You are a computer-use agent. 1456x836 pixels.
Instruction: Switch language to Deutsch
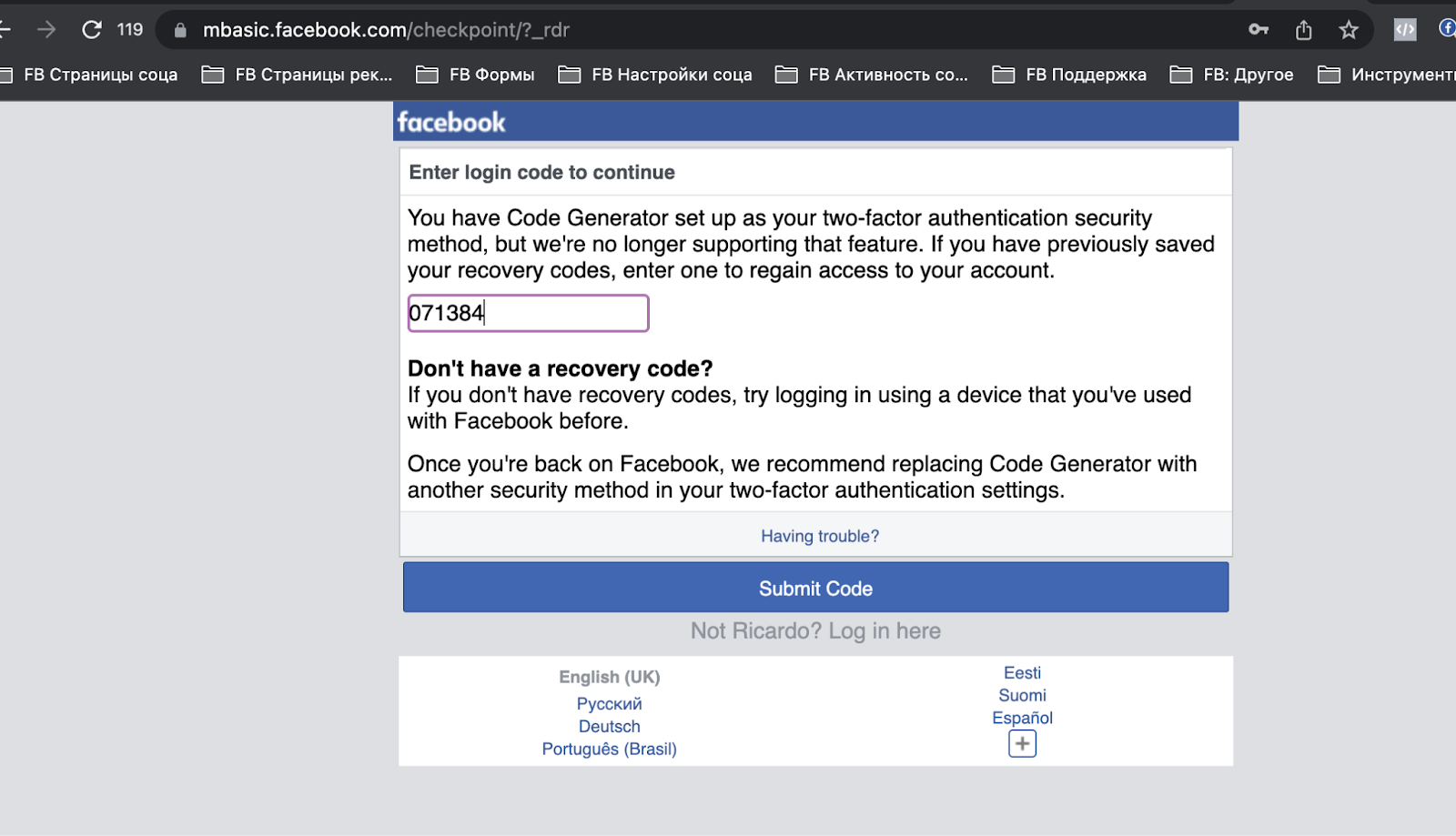coord(609,727)
